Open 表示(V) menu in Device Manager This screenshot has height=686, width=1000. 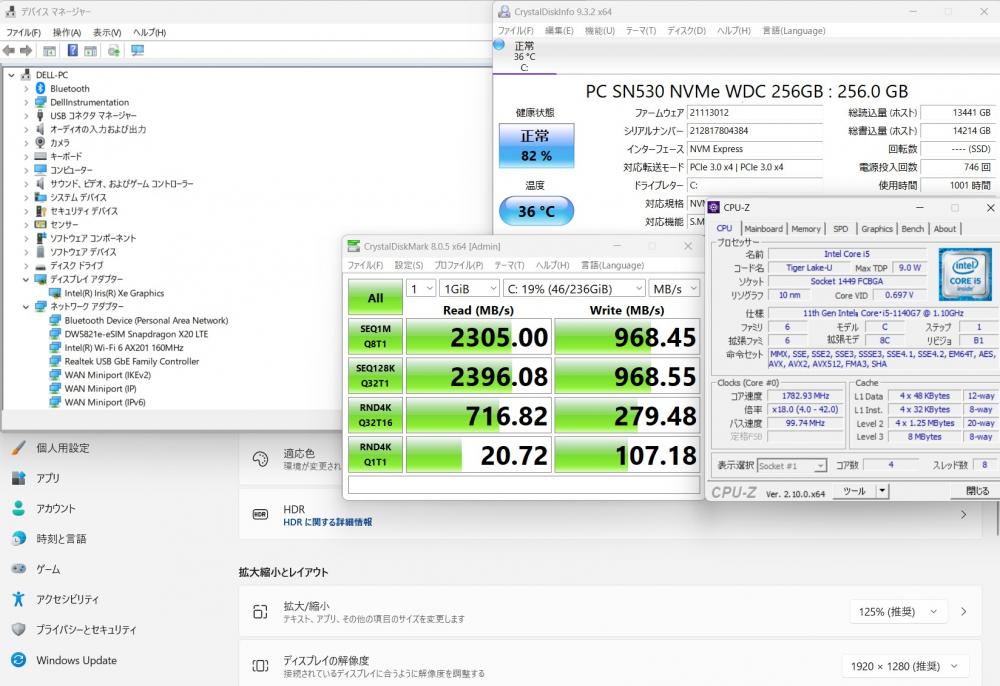coord(107,33)
